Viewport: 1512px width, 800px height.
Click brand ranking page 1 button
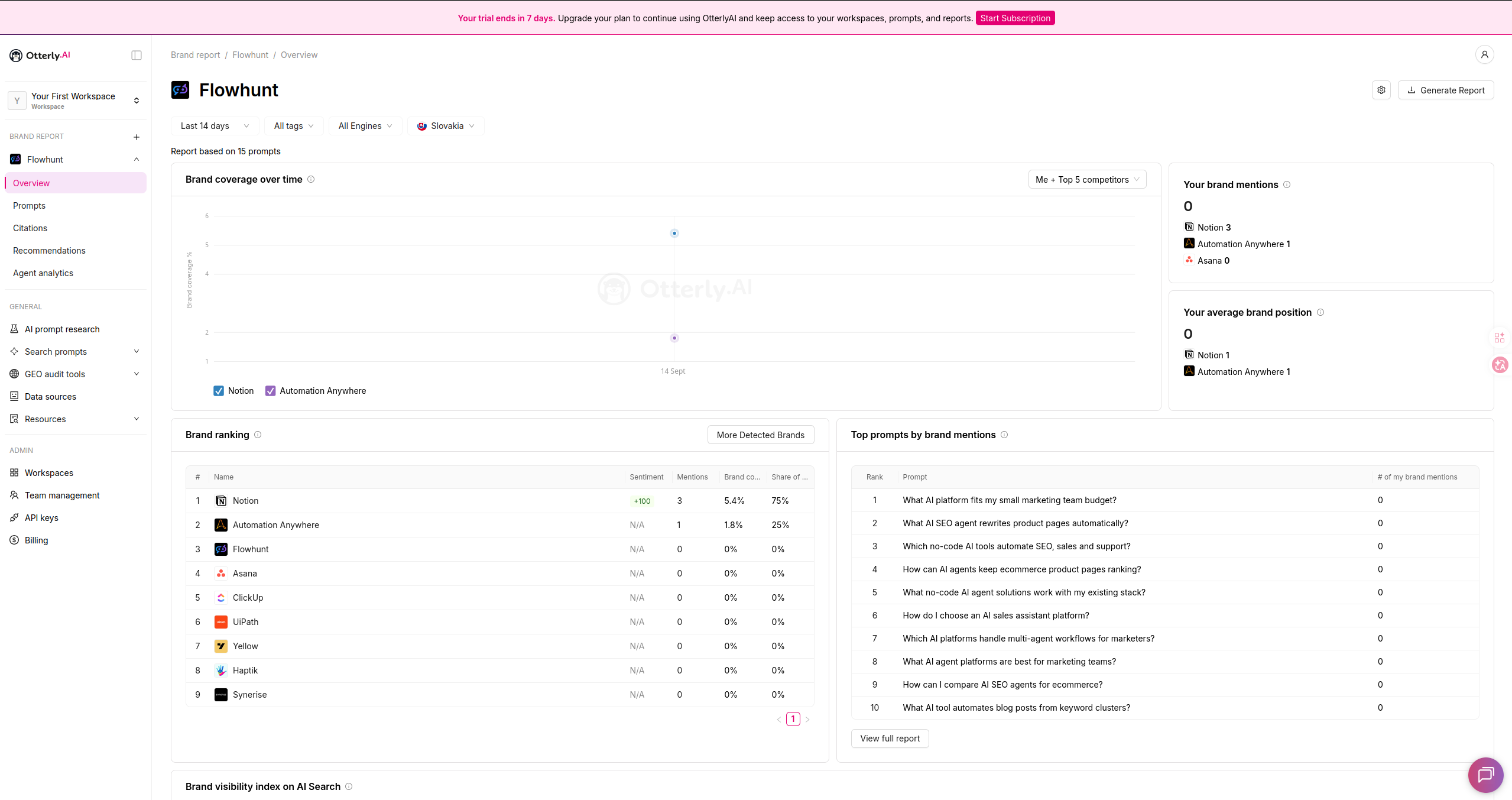pyautogui.click(x=793, y=719)
